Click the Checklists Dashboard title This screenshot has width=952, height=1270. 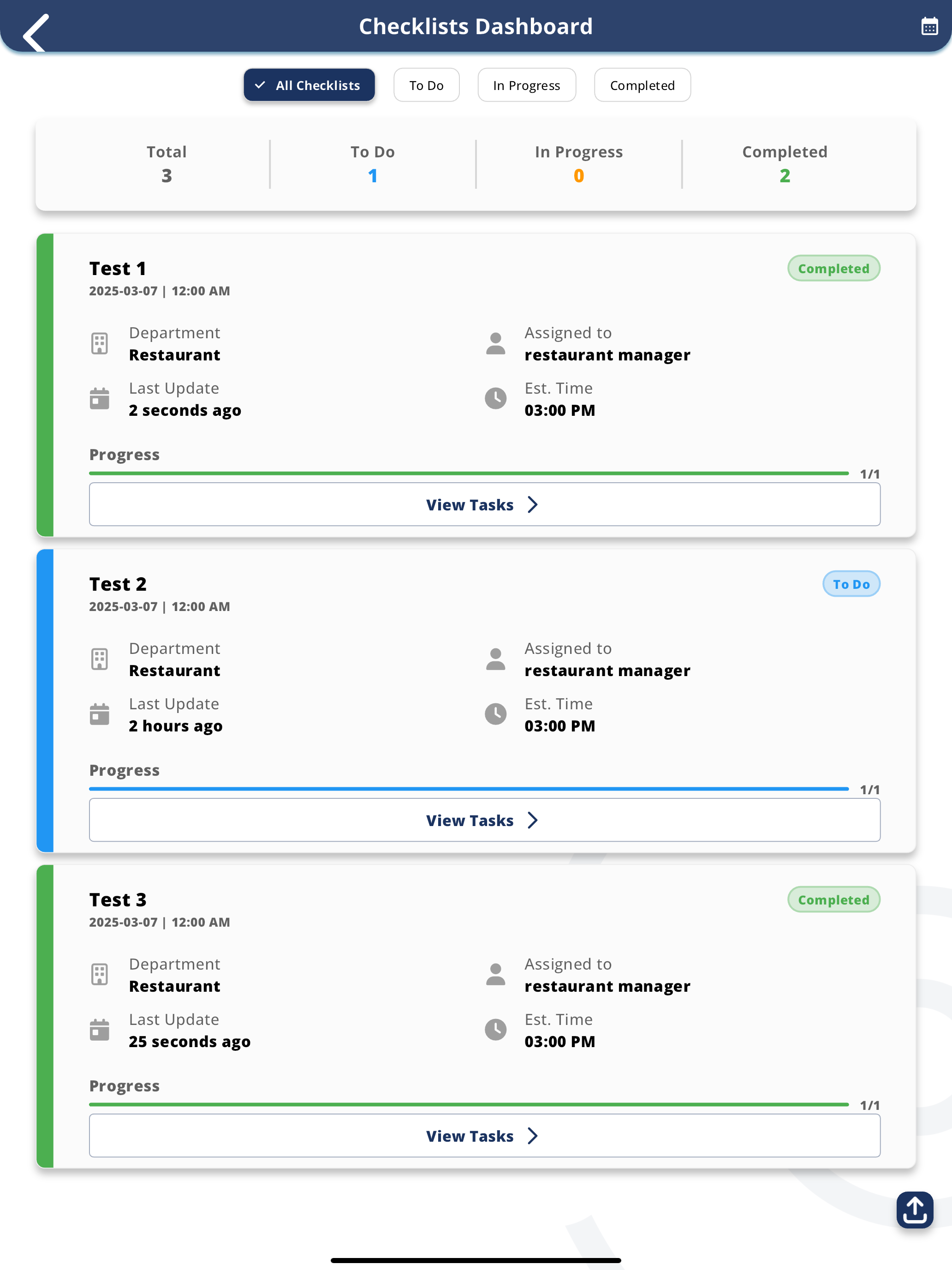(x=476, y=26)
